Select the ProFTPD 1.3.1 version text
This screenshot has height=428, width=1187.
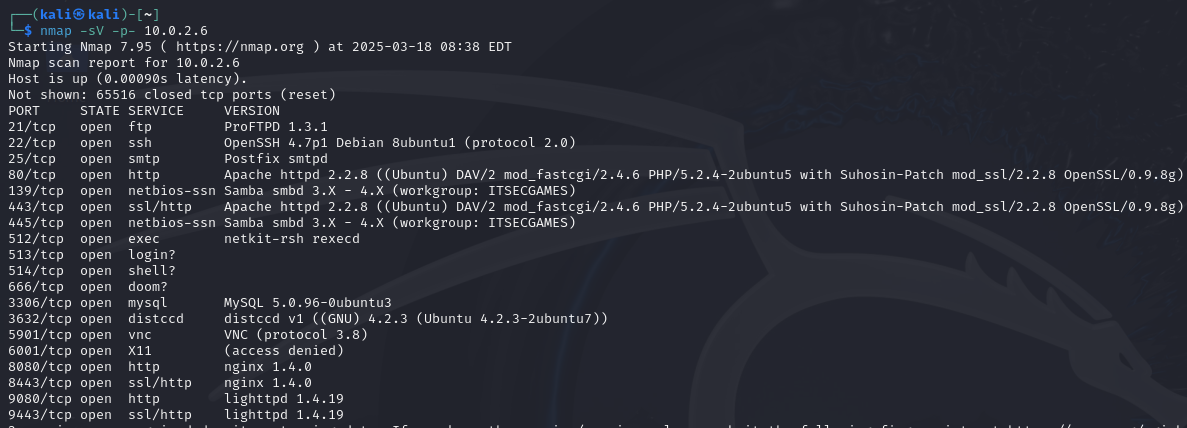pos(275,127)
